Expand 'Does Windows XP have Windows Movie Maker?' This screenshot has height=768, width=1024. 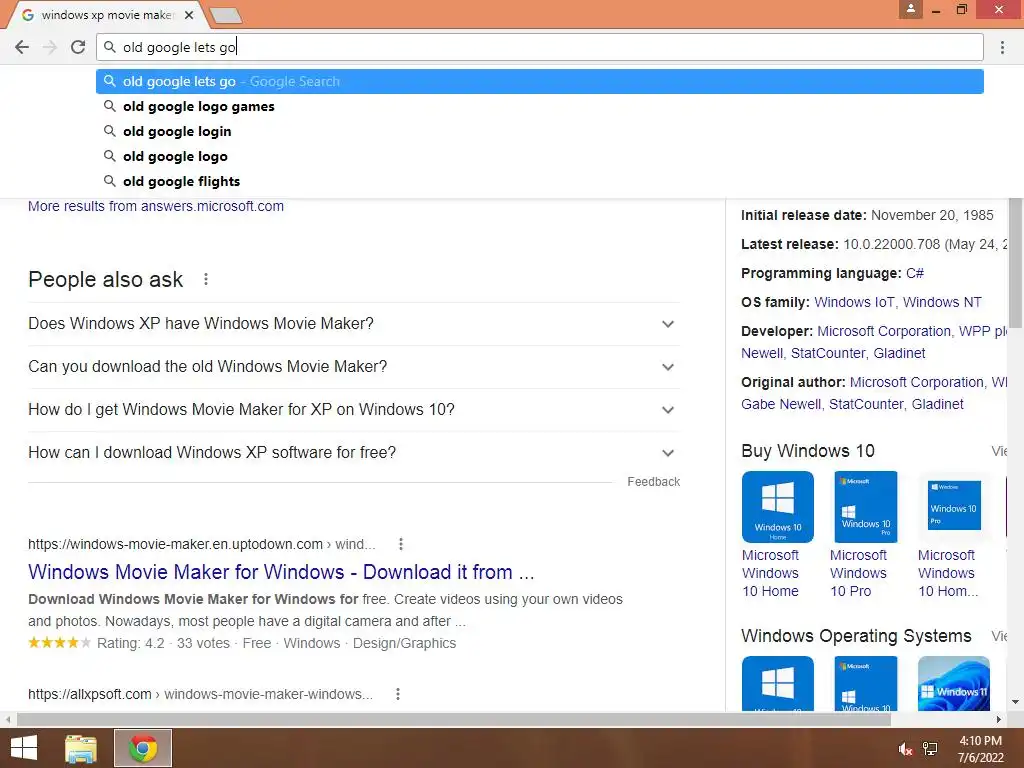tap(354, 324)
